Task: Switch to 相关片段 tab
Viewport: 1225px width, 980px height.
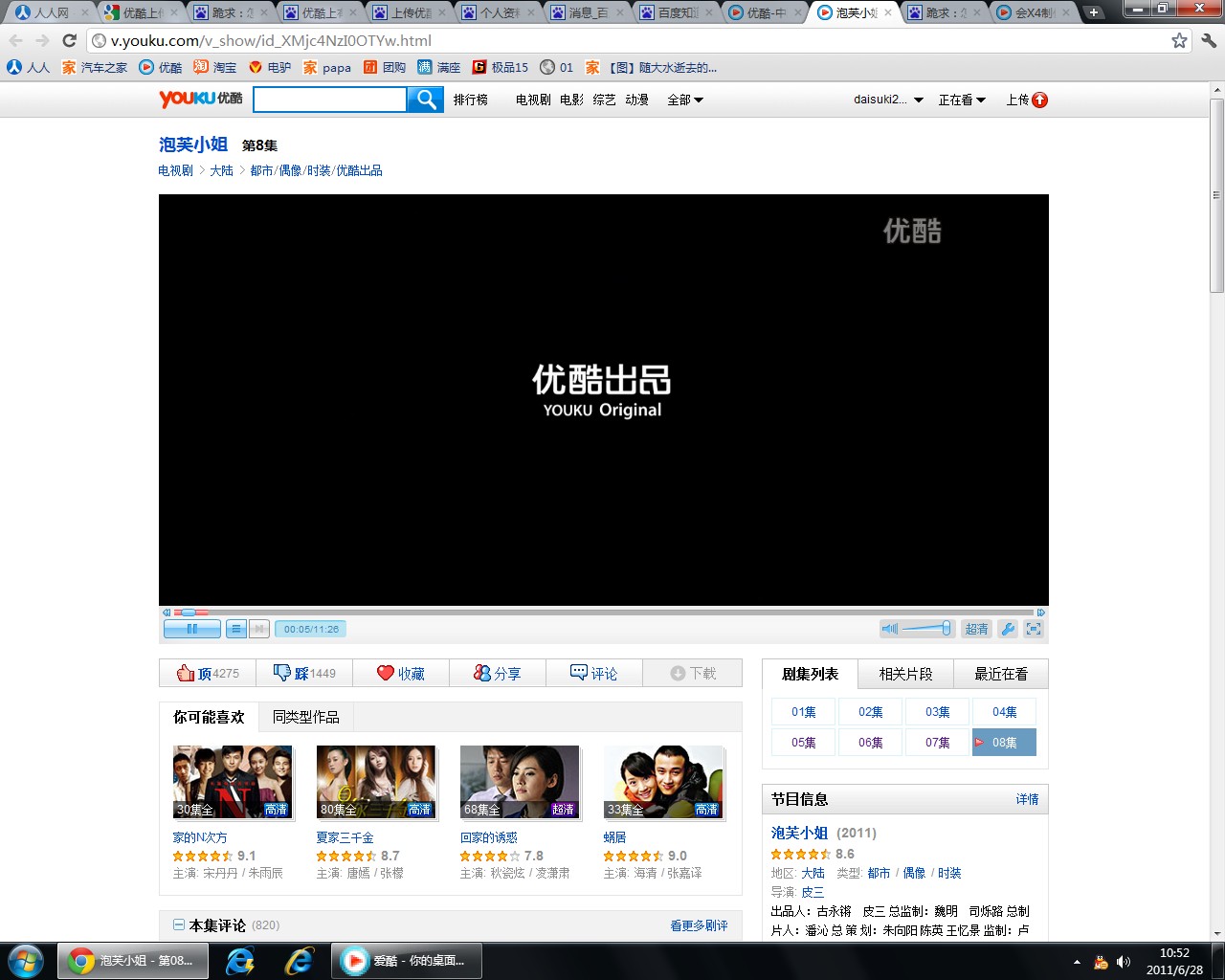Action: pyautogui.click(x=905, y=674)
